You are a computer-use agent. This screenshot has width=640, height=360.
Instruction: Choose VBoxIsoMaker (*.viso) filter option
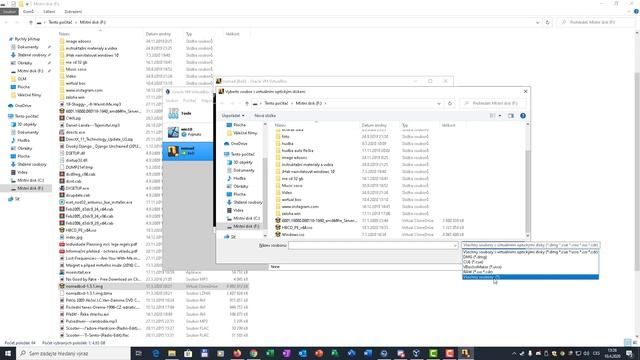[x=530, y=267]
